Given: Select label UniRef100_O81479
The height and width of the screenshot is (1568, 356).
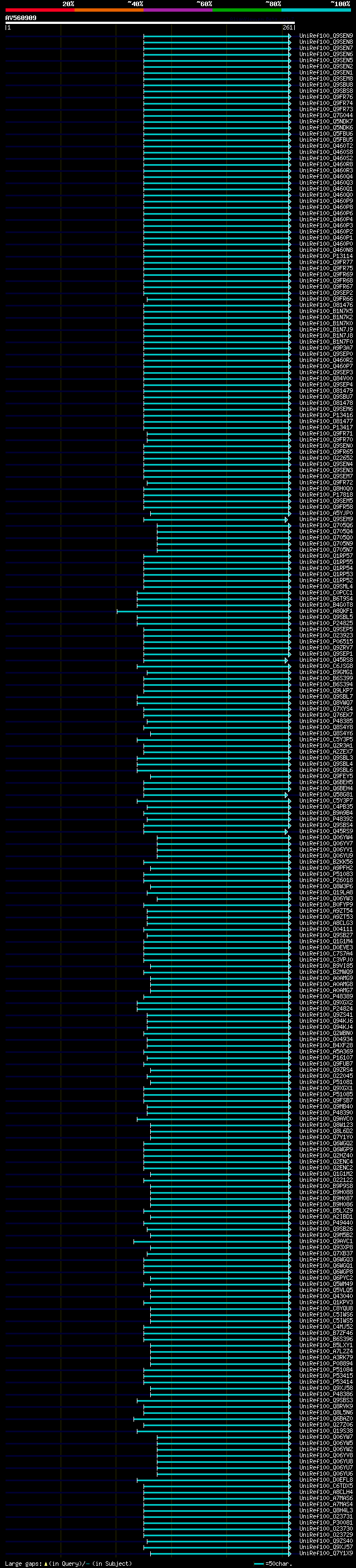Looking at the screenshot, I should tap(326, 391).
